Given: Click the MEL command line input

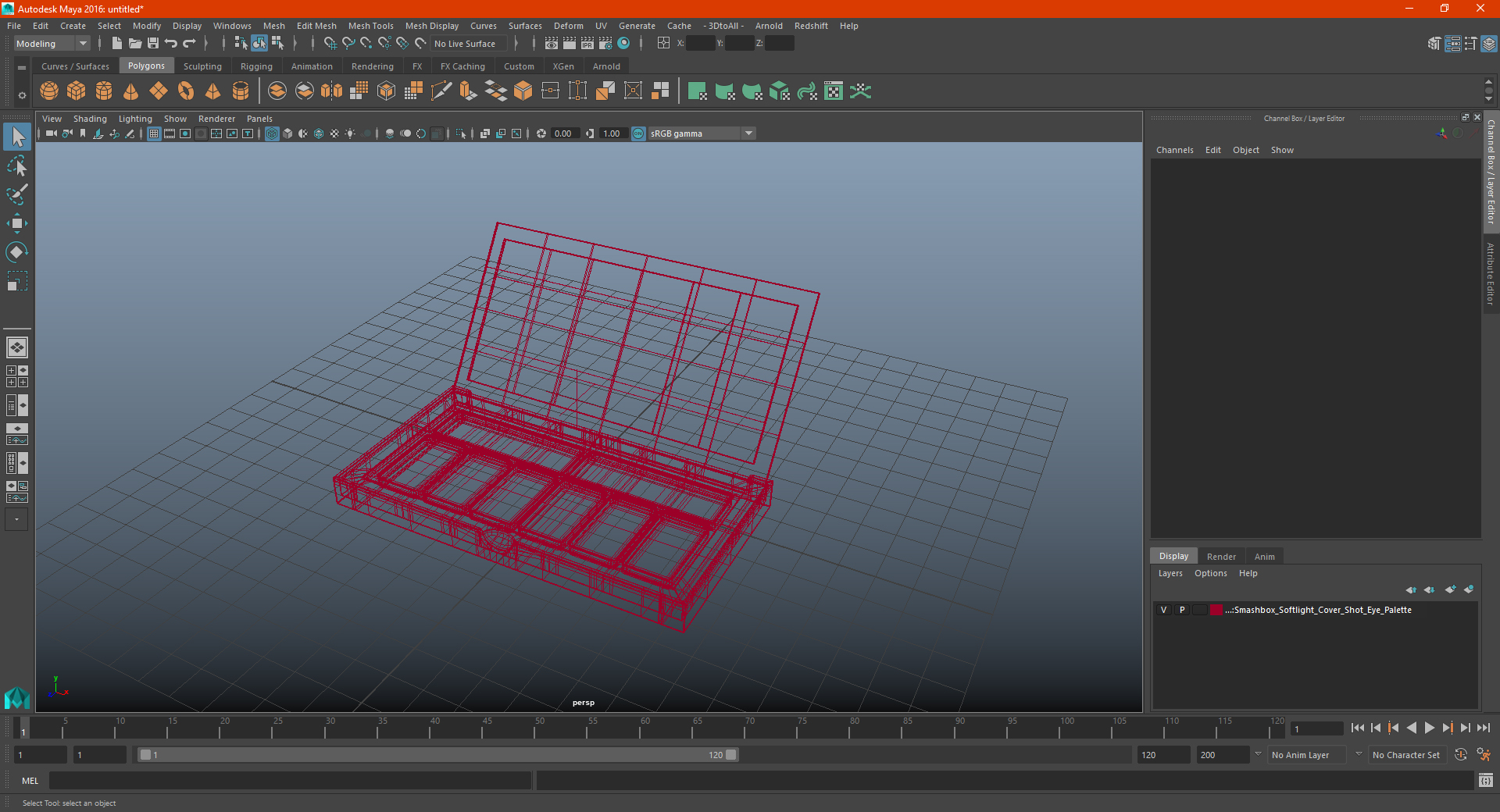Looking at the screenshot, I should [x=290, y=780].
